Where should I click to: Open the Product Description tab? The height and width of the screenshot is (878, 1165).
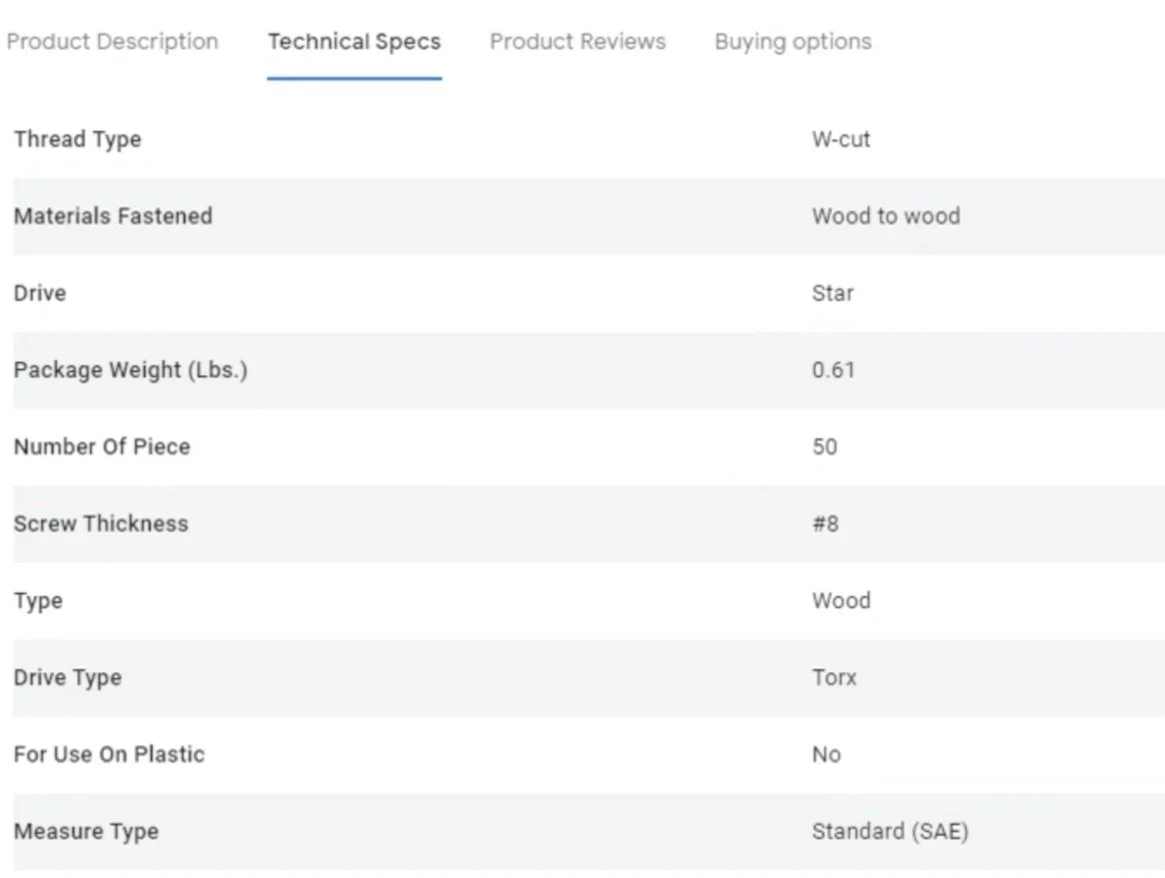pos(112,42)
